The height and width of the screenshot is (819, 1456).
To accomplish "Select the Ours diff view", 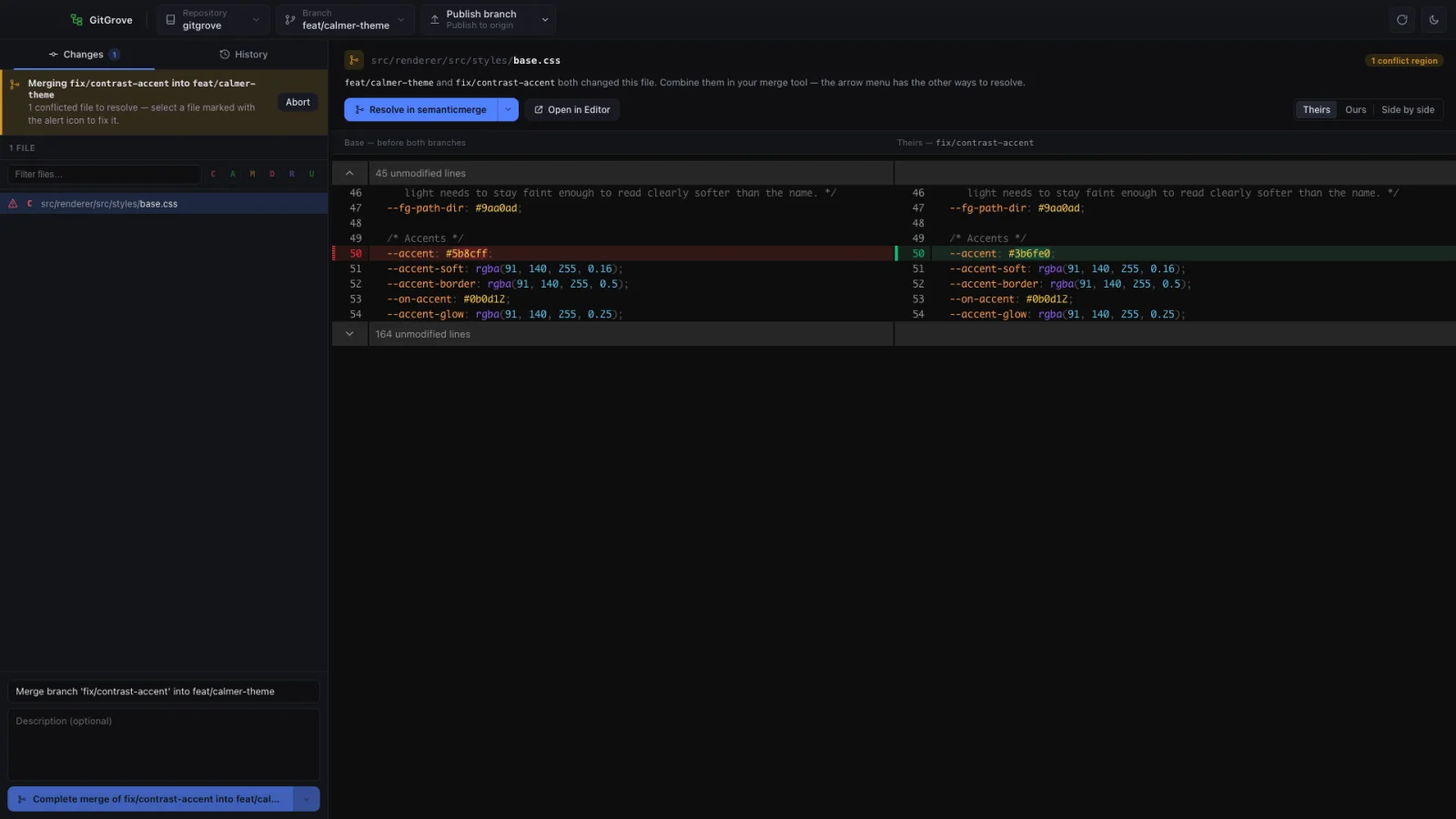I will point(1356,109).
